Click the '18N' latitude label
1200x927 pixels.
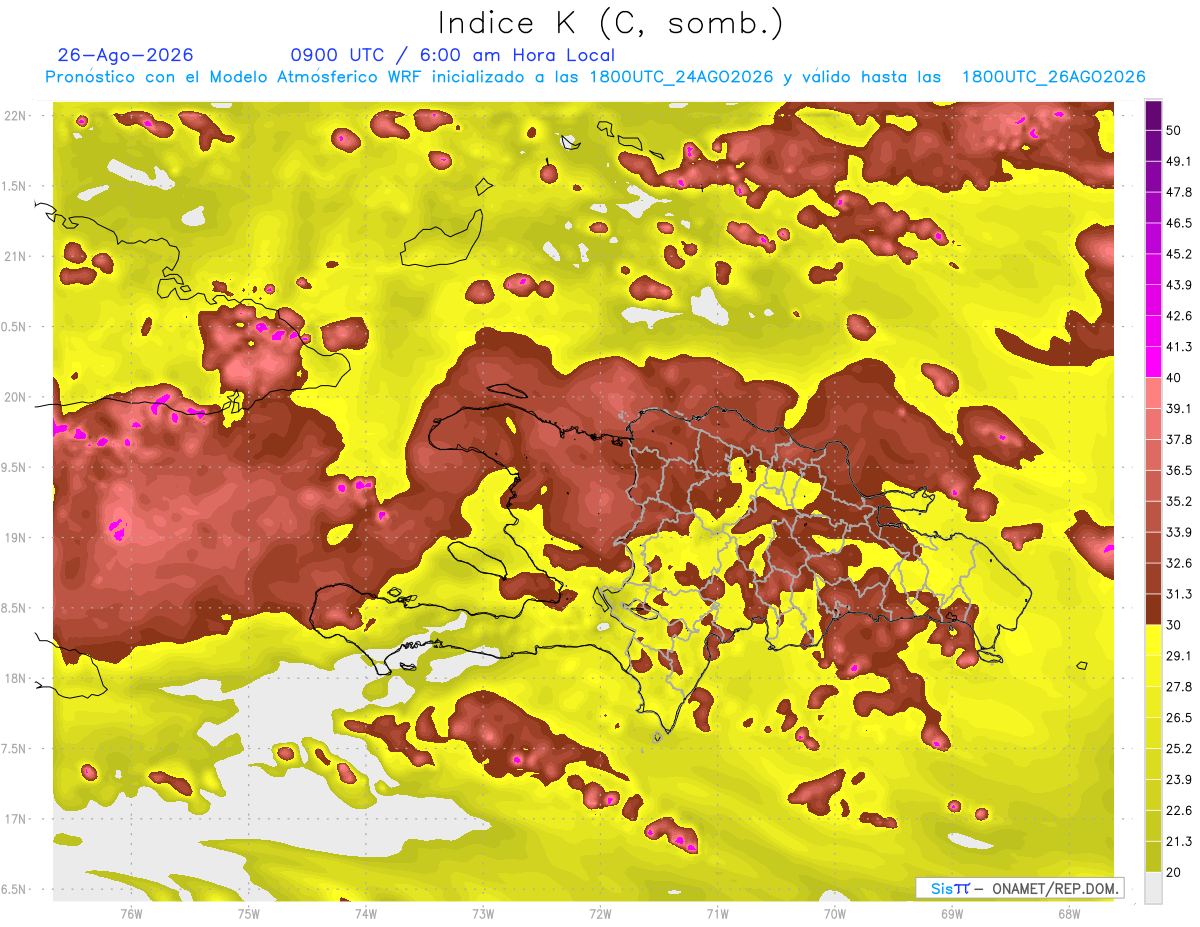[x=15, y=679]
